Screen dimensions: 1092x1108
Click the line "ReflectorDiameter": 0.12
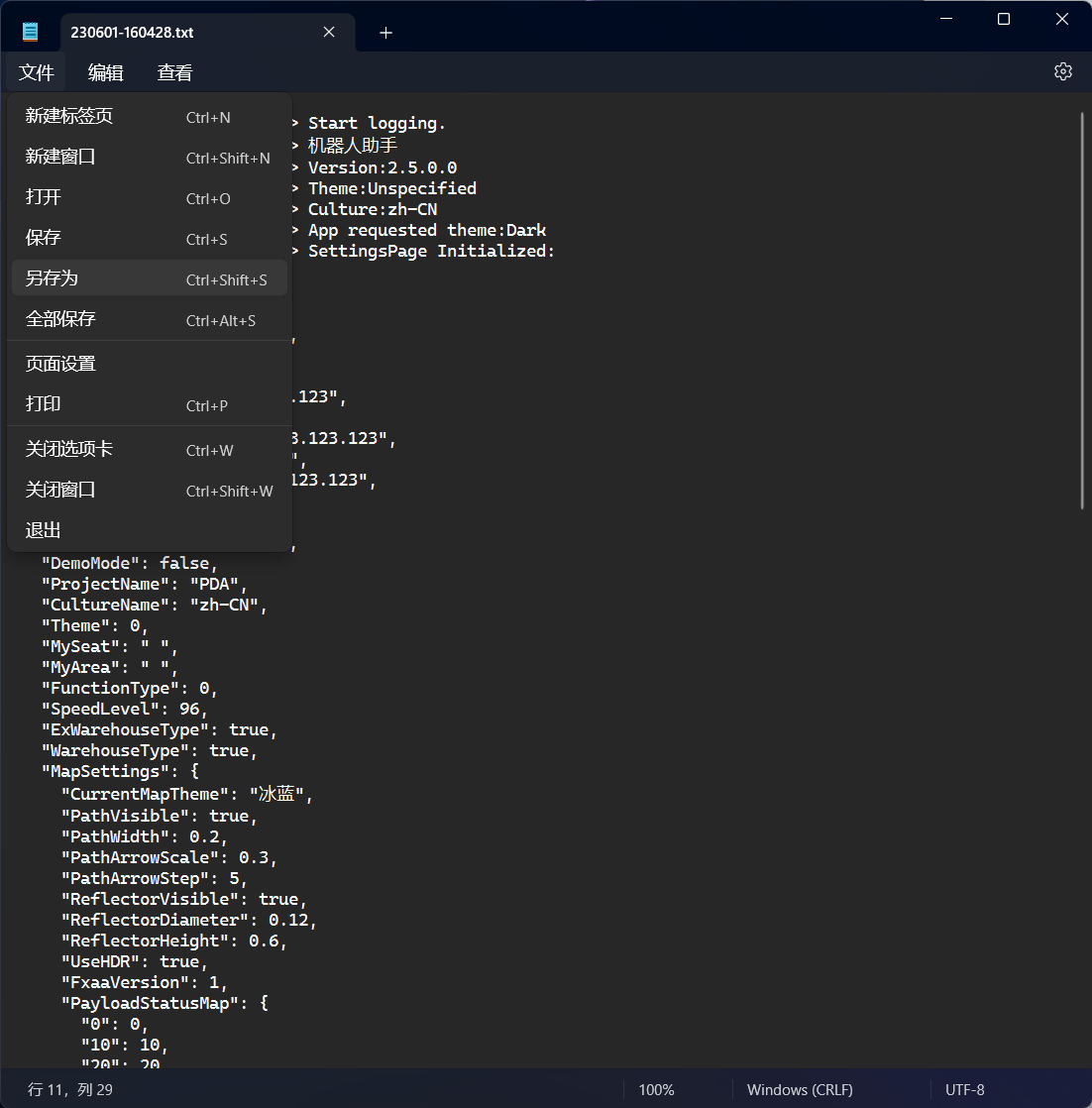click(188, 920)
